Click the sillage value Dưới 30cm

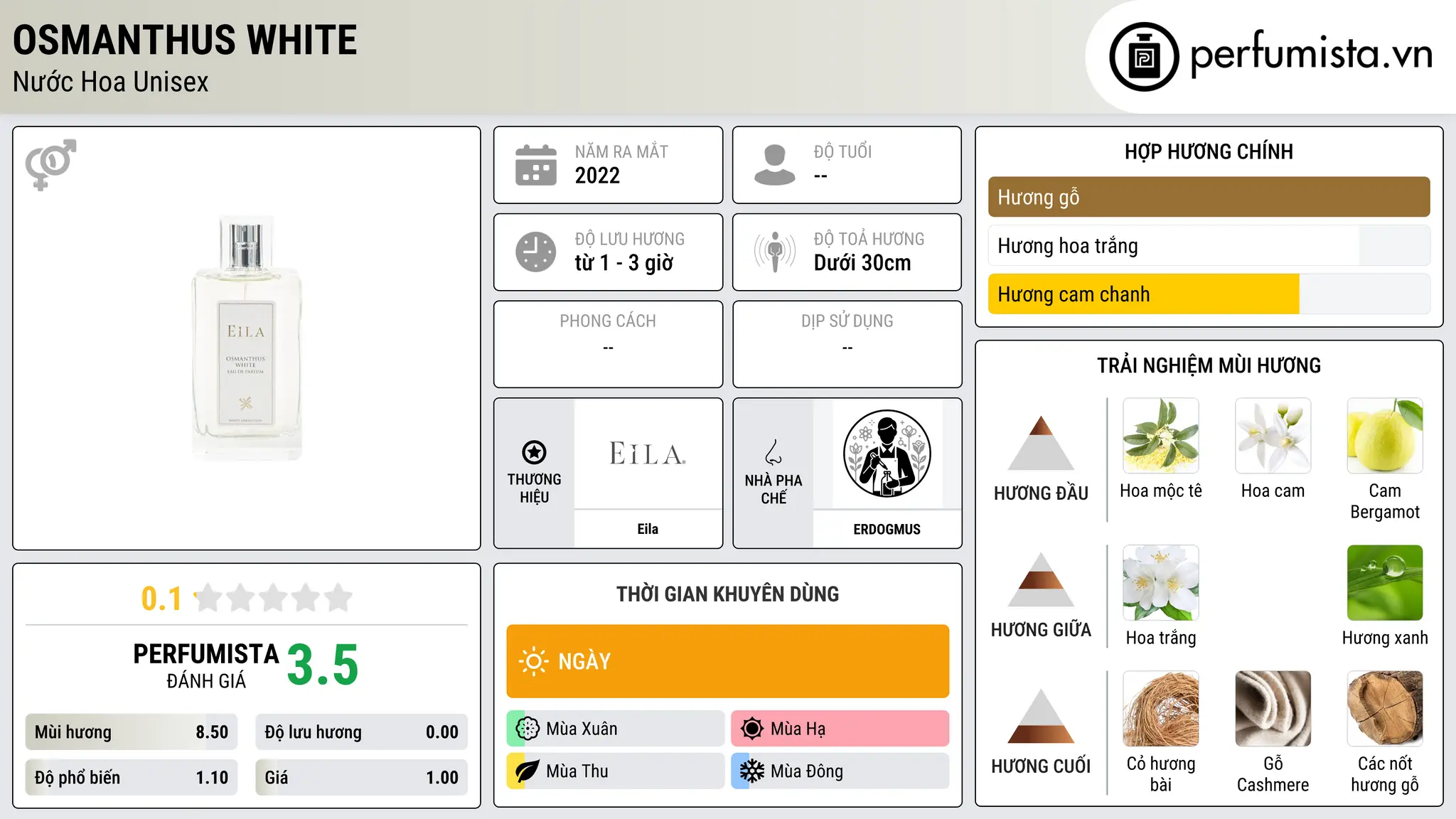point(862,263)
